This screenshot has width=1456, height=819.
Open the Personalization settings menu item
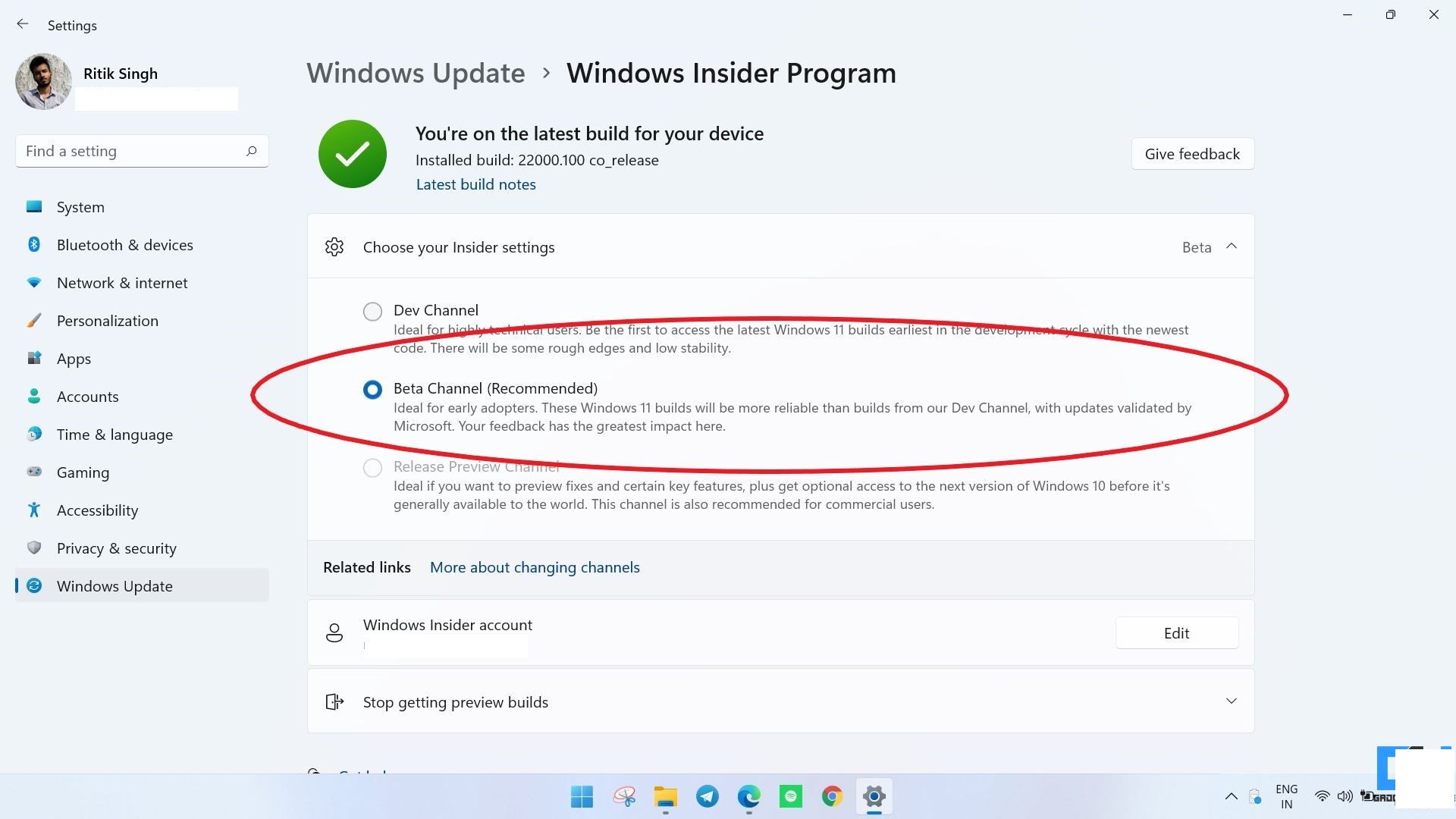coord(107,320)
